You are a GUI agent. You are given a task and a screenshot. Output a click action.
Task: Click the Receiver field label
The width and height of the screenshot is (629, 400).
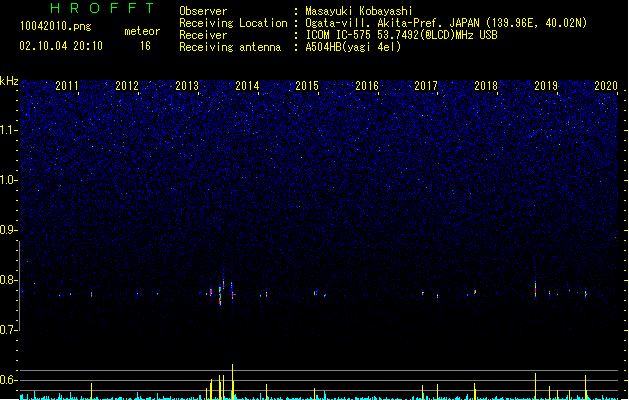point(203,35)
